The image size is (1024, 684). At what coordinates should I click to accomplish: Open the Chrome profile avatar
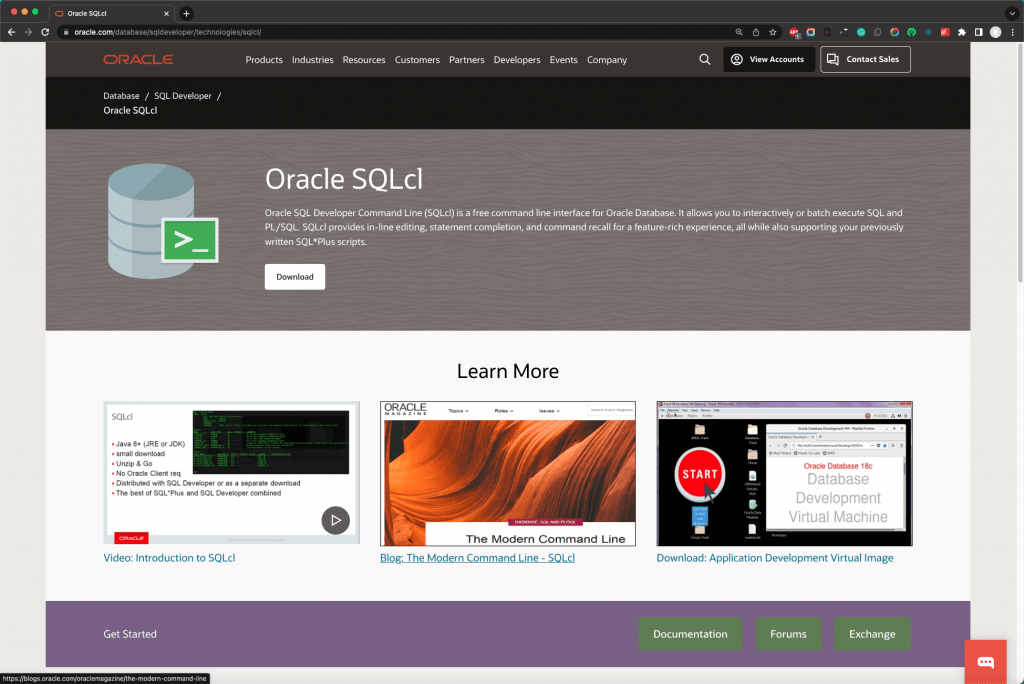[995, 32]
